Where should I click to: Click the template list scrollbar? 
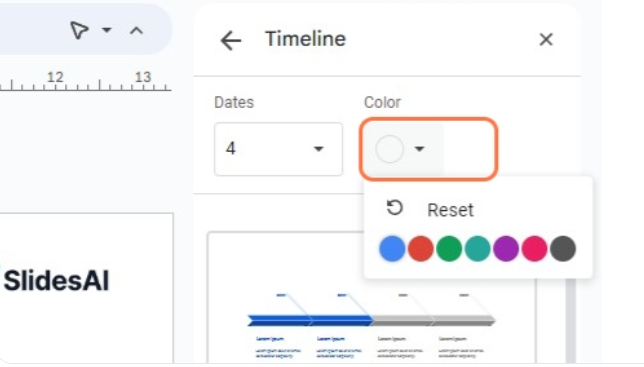click(570, 322)
